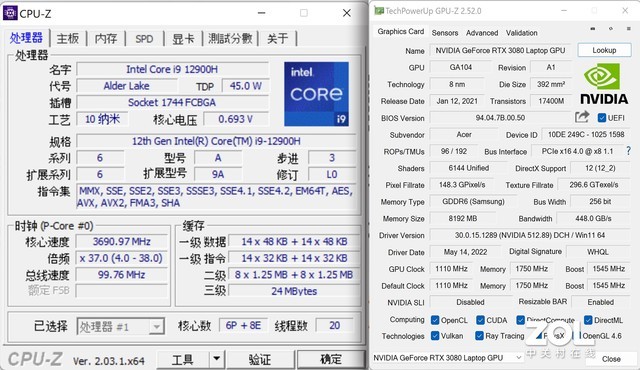Screen dimensions: 640x370
Task: Click the '45.0 W' TDP value
Action: (x=245, y=86)
